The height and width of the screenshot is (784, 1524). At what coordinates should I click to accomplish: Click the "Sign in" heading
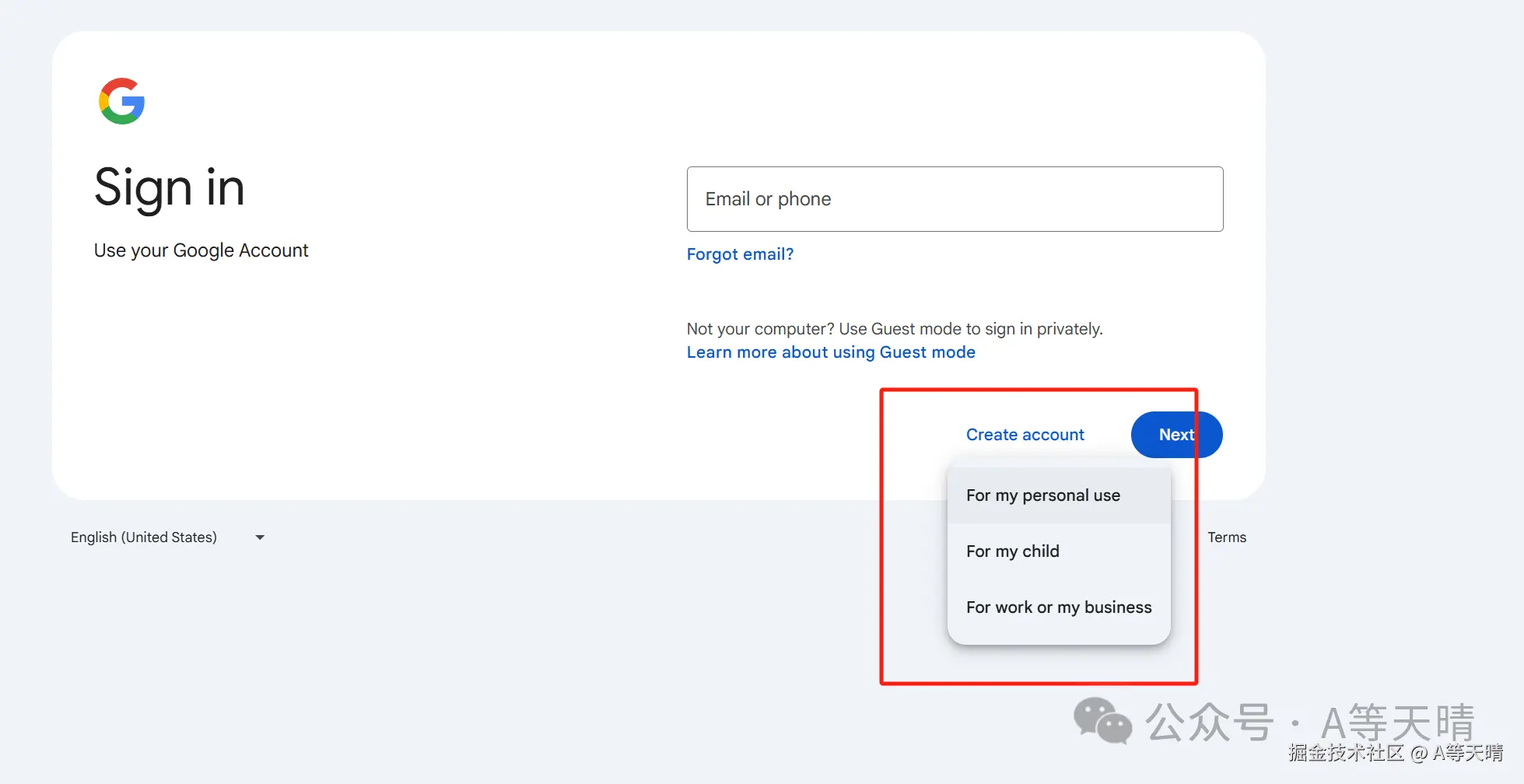170,187
